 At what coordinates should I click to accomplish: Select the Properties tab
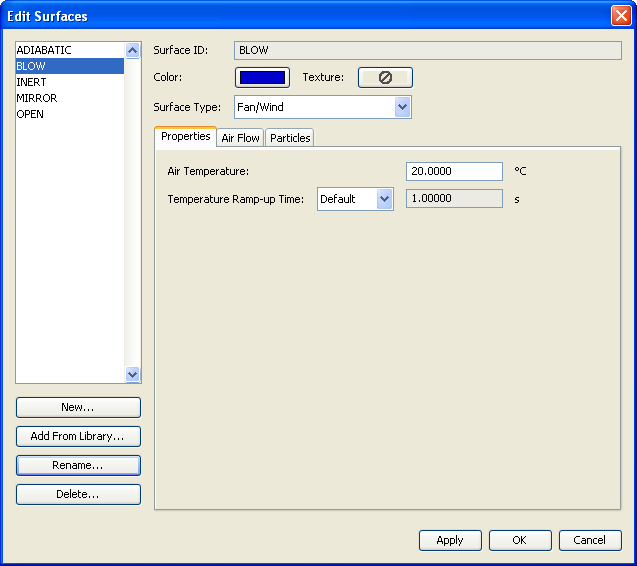click(185, 137)
